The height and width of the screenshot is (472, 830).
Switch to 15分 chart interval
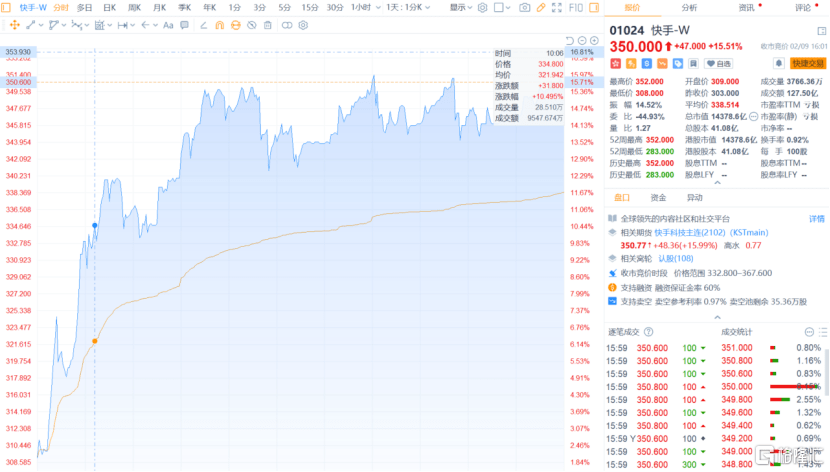tap(310, 7)
